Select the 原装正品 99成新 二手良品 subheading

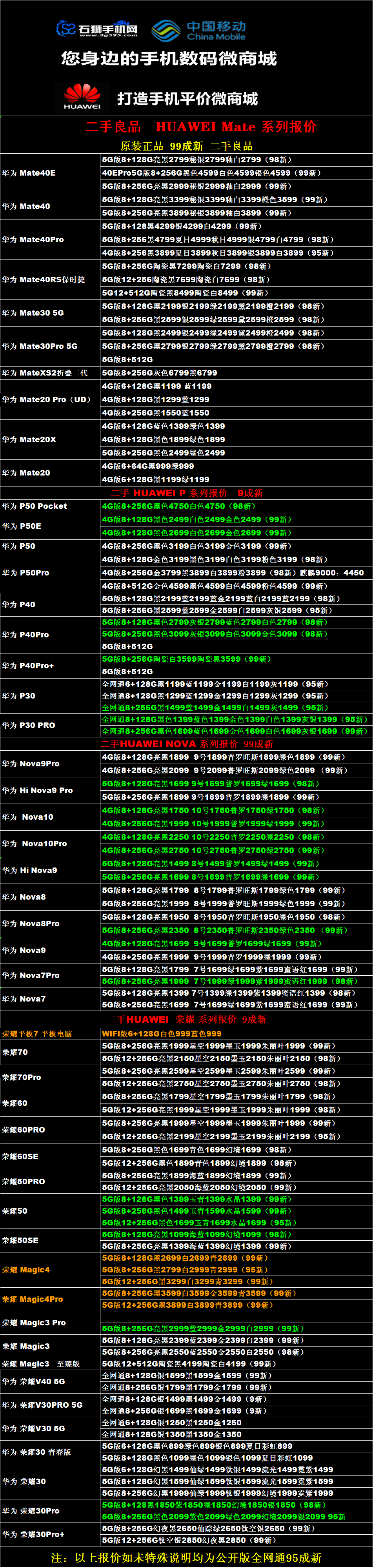pyautogui.click(x=187, y=146)
